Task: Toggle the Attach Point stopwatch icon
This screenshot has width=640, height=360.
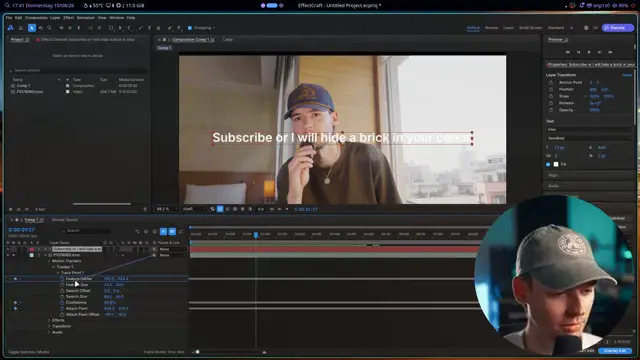Action: click(x=62, y=309)
